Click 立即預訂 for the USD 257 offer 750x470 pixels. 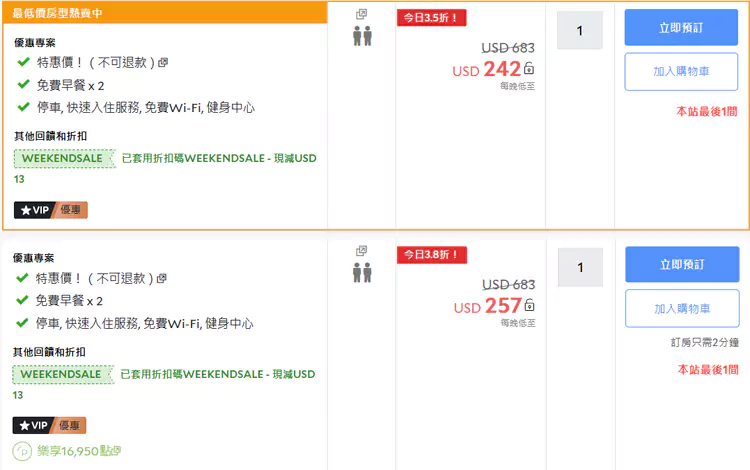682,264
